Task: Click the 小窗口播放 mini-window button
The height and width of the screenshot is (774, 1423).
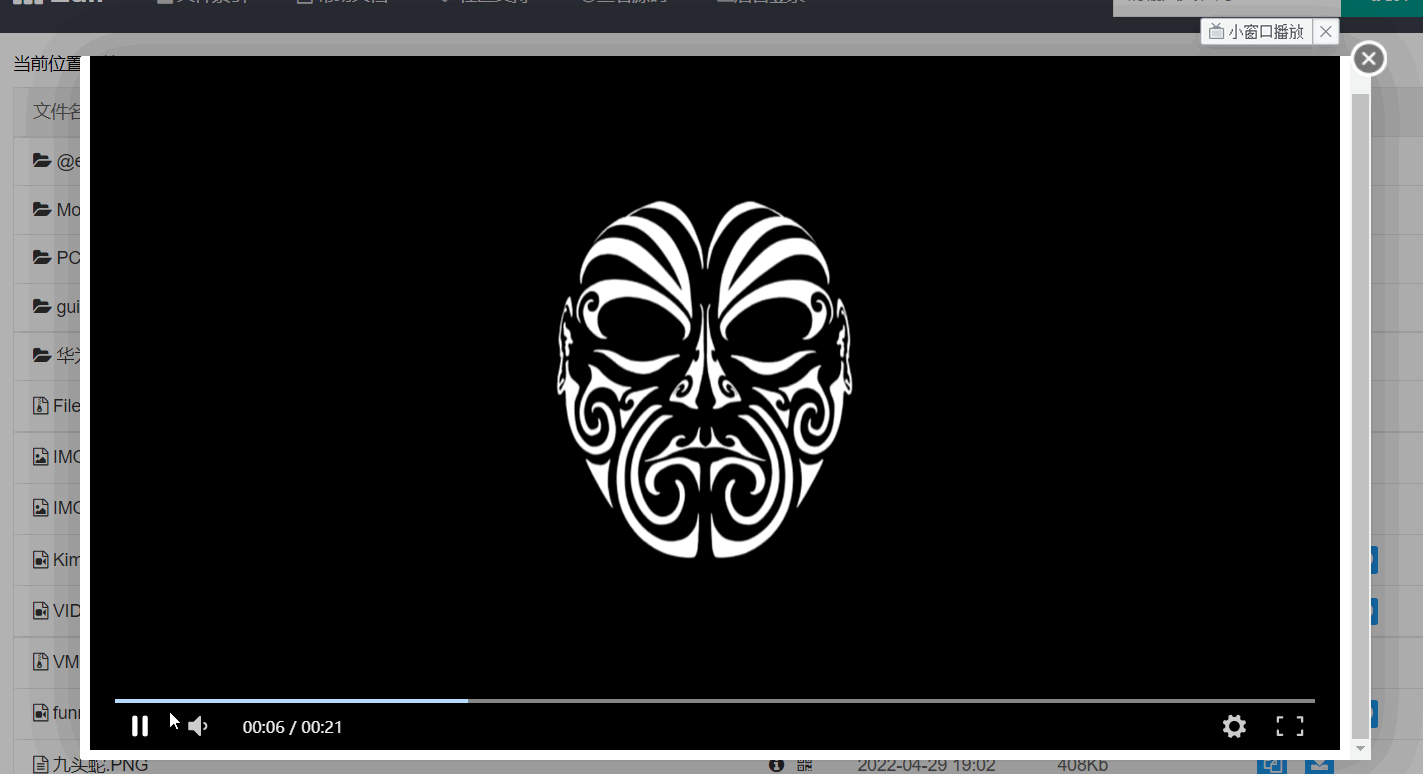Action: coord(1257,32)
